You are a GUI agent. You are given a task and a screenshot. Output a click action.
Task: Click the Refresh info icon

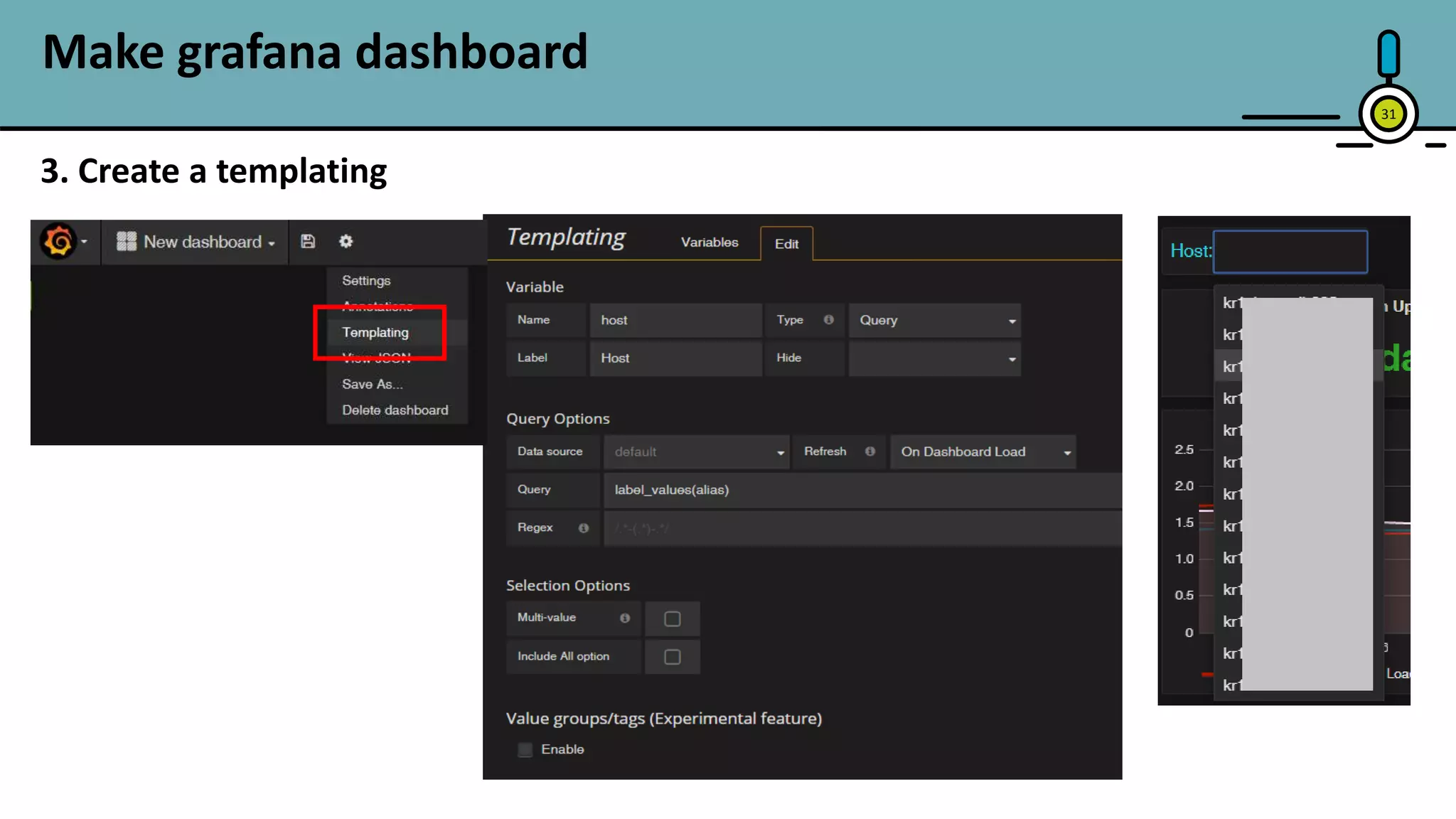[869, 451]
